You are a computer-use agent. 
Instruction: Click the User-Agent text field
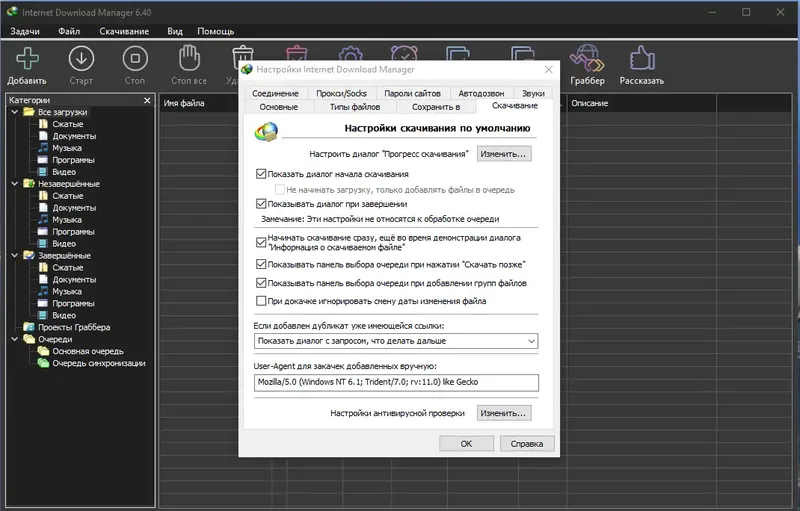coord(396,382)
